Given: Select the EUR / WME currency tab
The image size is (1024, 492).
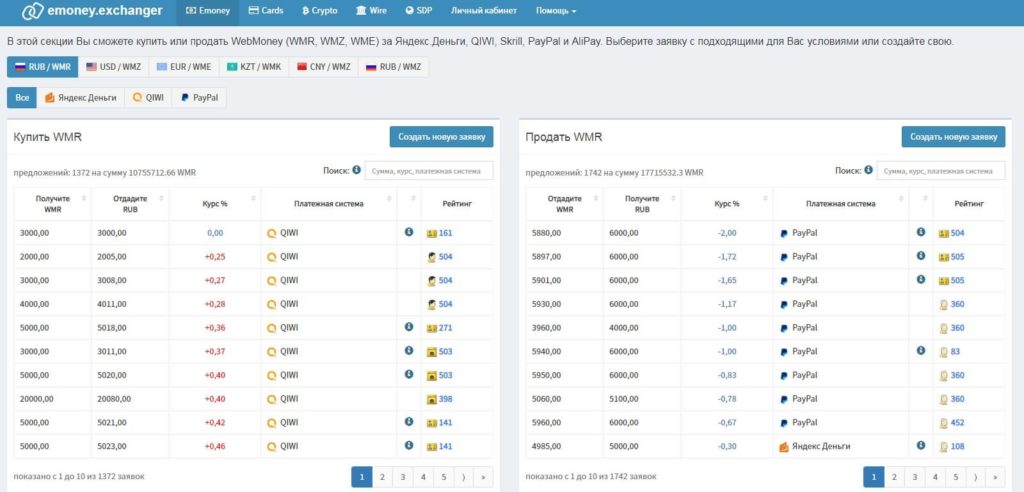Looking at the screenshot, I should (184, 67).
